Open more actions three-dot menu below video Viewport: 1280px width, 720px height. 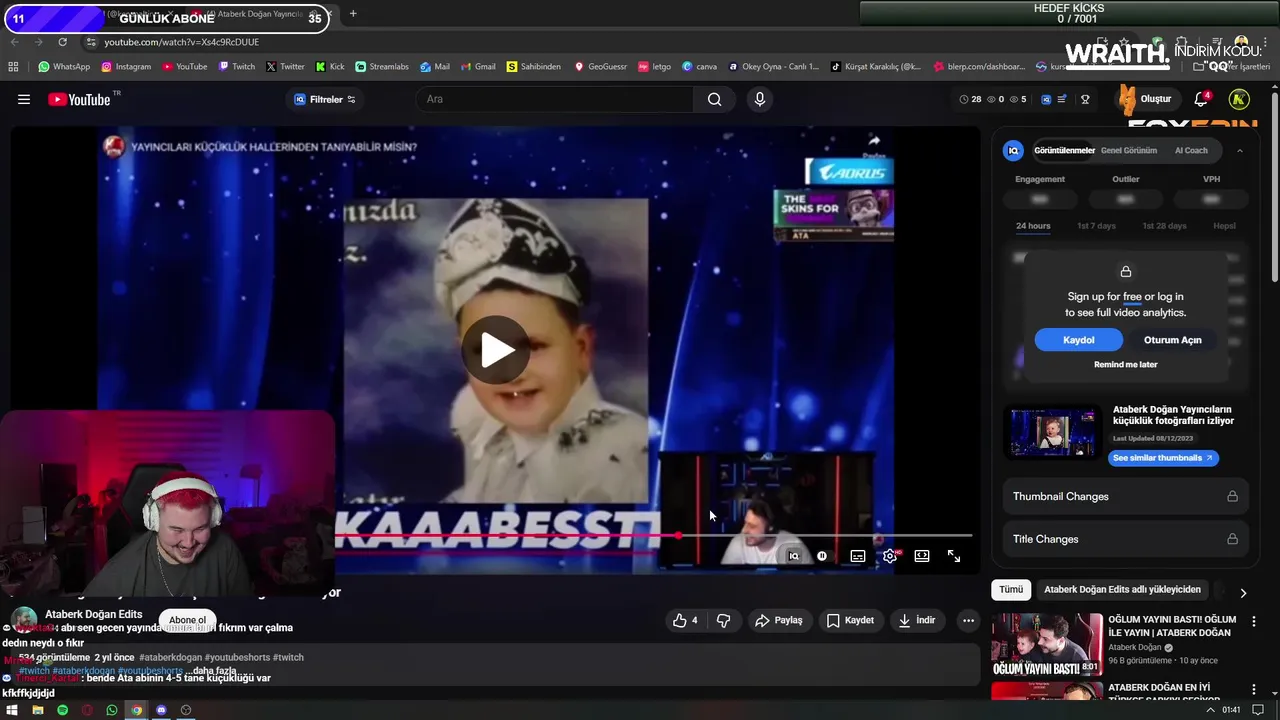pos(968,620)
